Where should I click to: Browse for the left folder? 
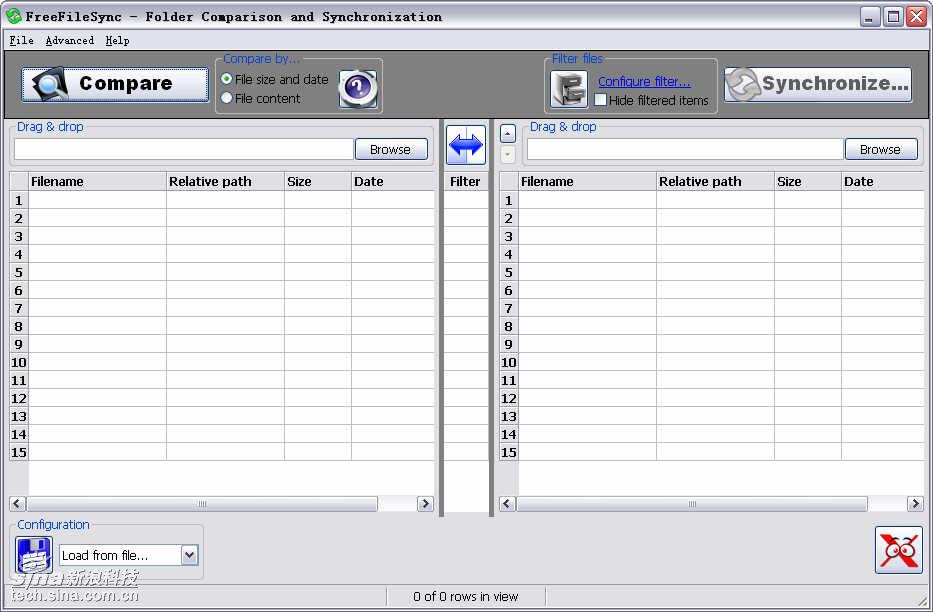tap(391, 149)
